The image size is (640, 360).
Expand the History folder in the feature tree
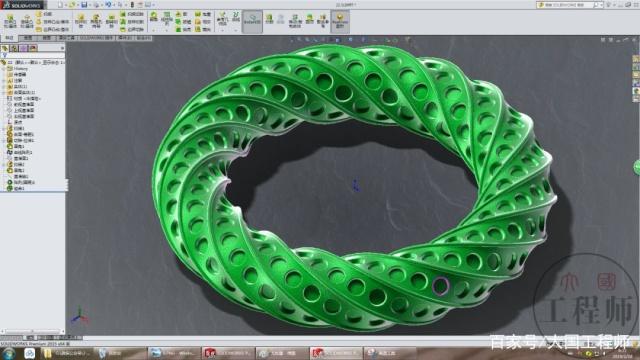4,69
